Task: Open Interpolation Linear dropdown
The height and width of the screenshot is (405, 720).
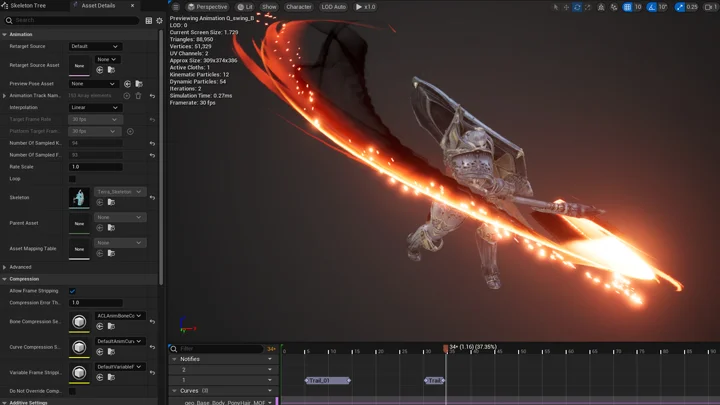Action: pyautogui.click(x=95, y=107)
